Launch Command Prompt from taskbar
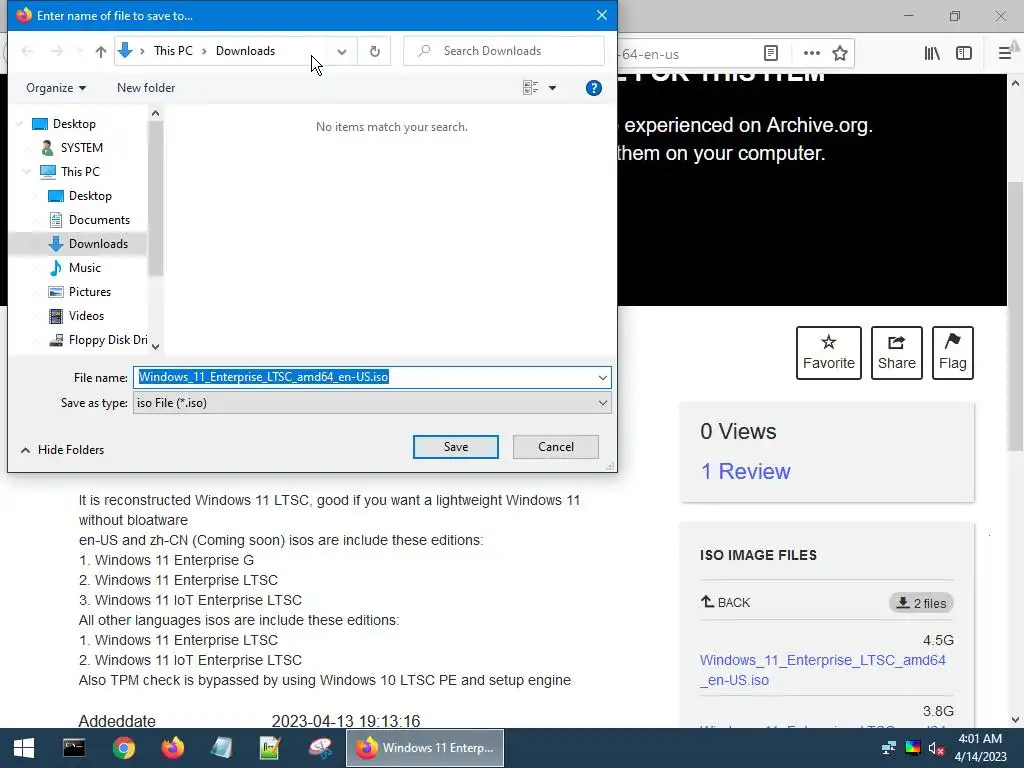This screenshot has width=1024, height=768. (x=74, y=748)
